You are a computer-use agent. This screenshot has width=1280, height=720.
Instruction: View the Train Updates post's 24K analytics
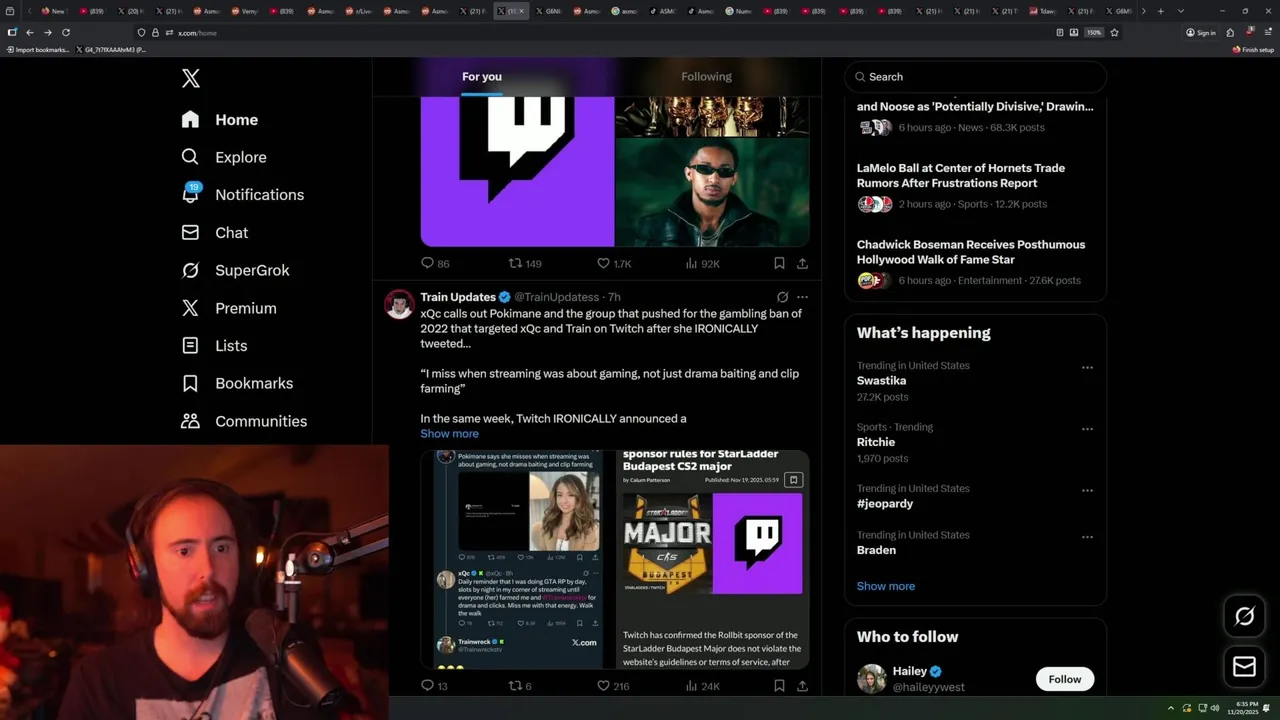[702, 686]
